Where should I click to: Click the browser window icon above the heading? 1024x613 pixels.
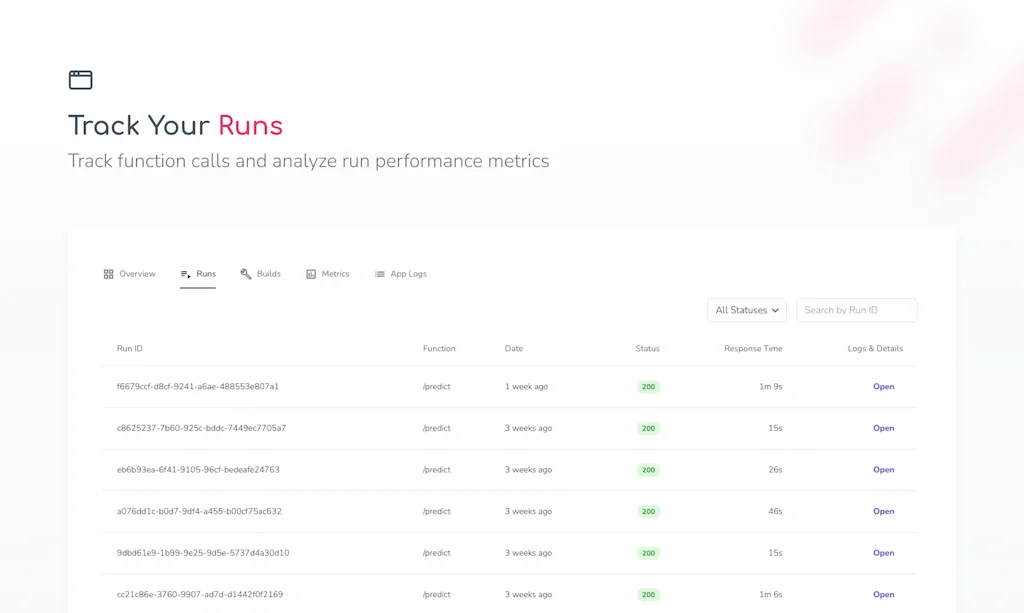pyautogui.click(x=80, y=80)
